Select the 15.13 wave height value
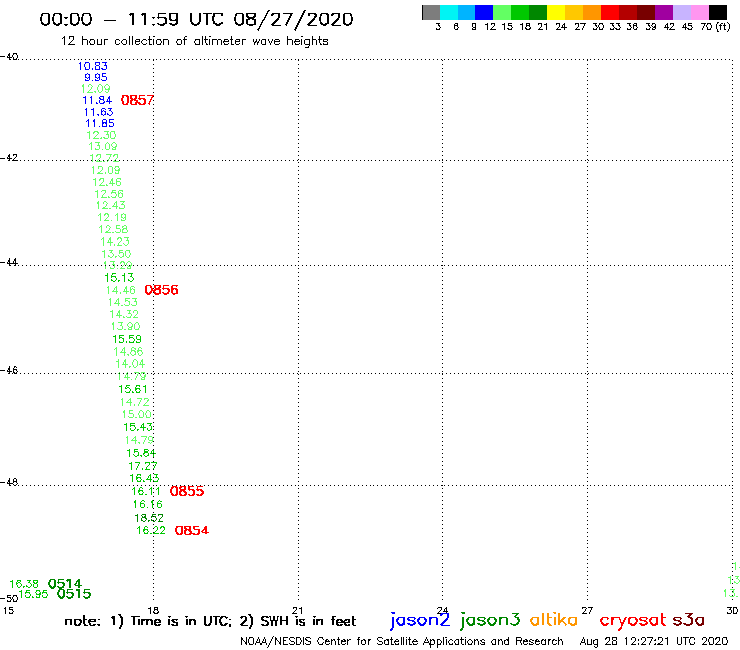 pyautogui.click(x=119, y=278)
